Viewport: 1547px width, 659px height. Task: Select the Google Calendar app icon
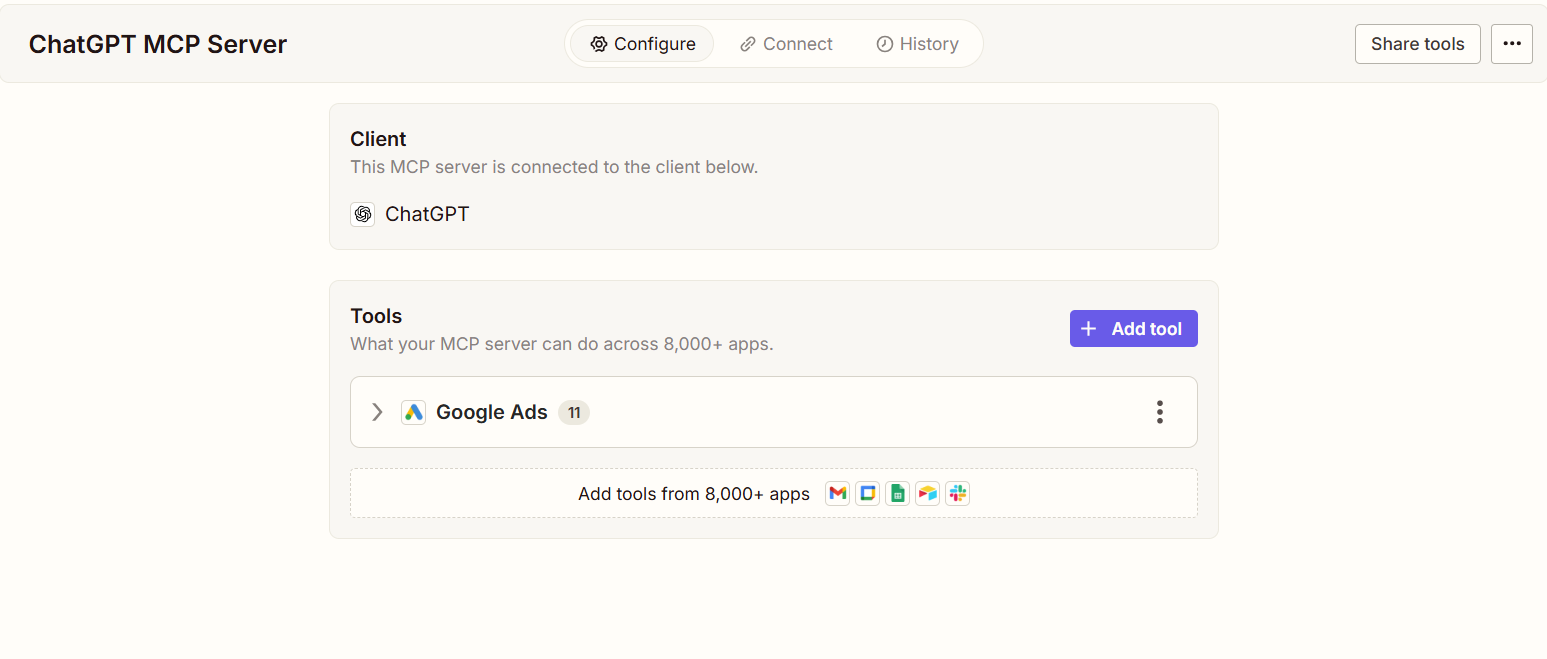pos(867,493)
